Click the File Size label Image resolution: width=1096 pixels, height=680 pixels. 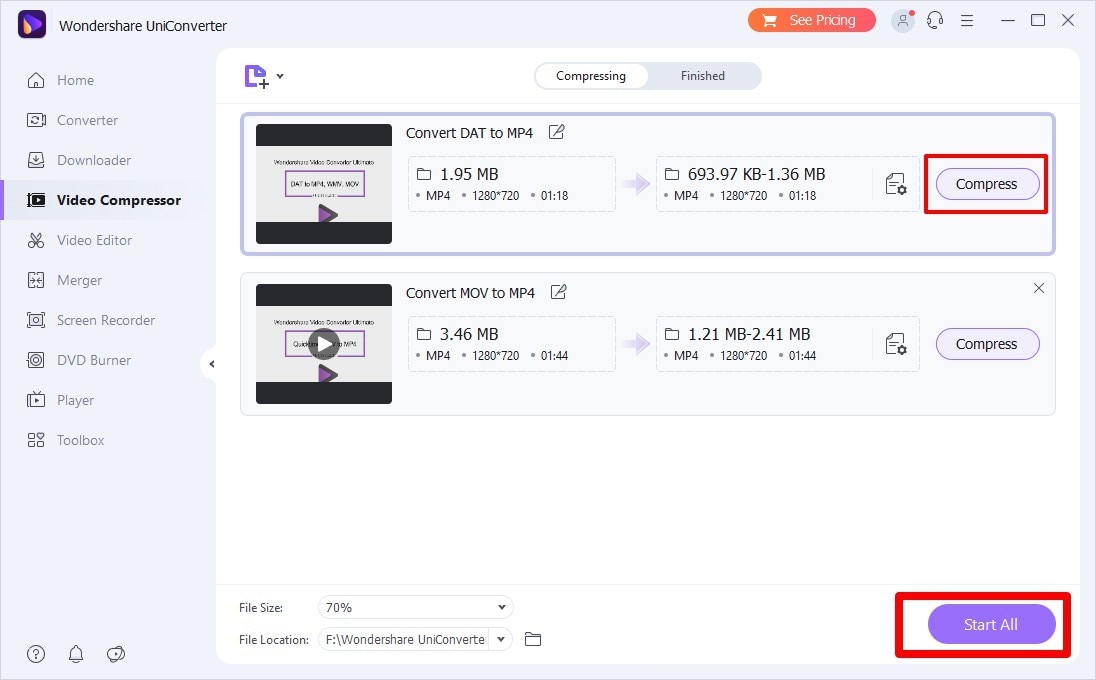pyautogui.click(x=261, y=608)
